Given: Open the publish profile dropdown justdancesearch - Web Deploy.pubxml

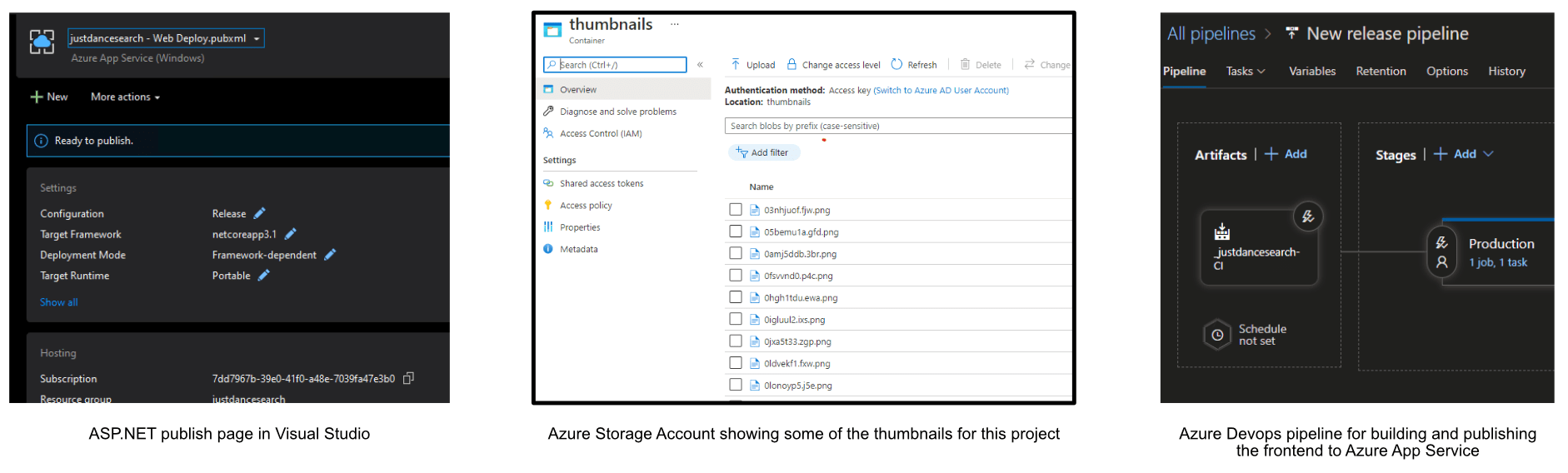Looking at the screenshot, I should [x=166, y=38].
